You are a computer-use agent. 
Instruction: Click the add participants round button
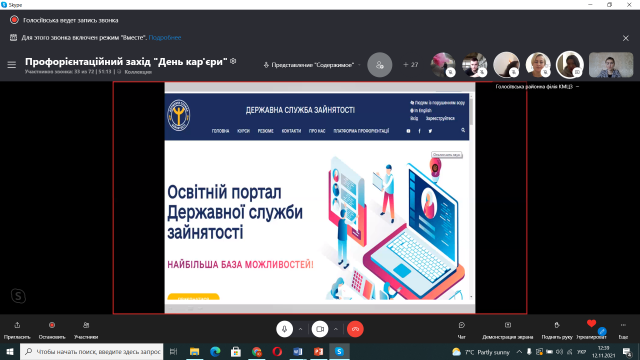tap(380, 64)
